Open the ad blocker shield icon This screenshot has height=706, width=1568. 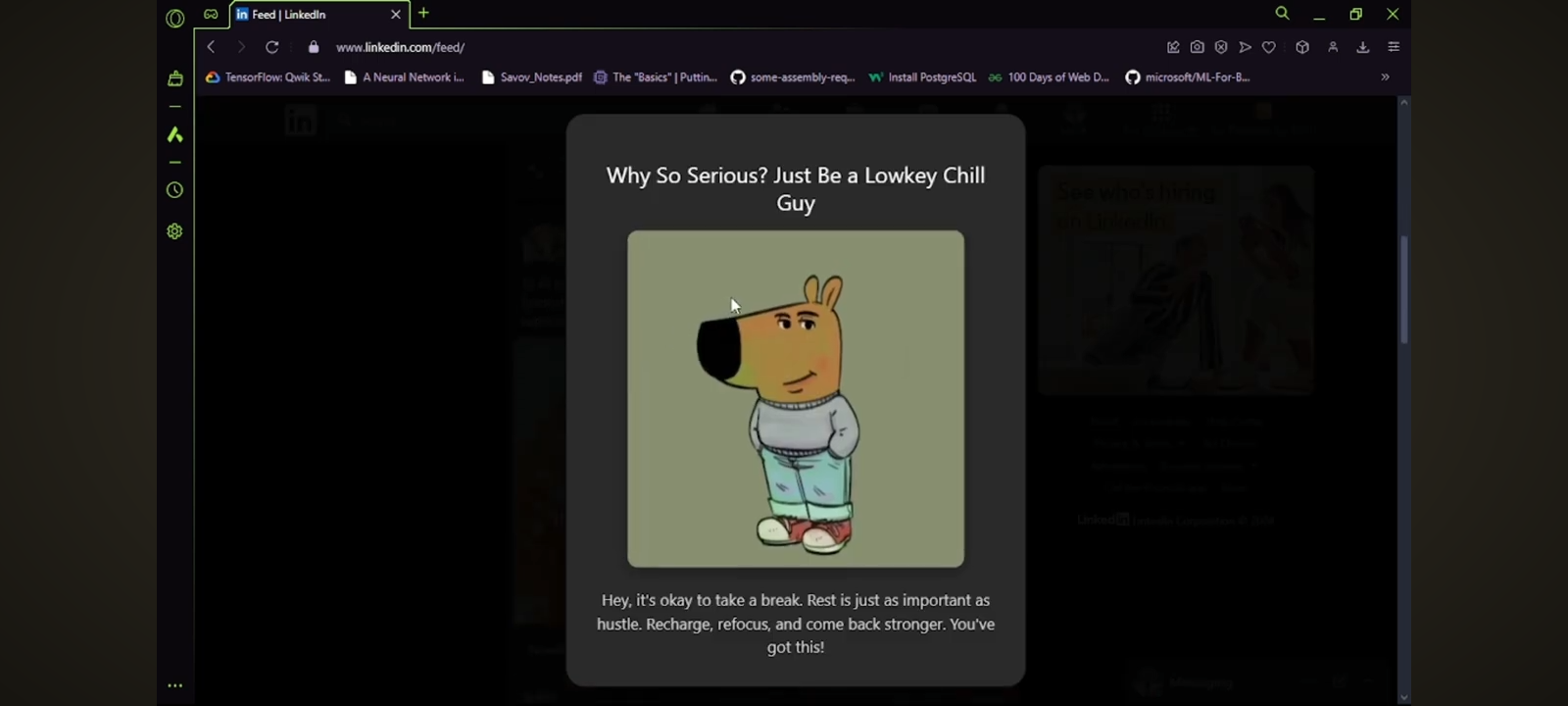(1221, 47)
